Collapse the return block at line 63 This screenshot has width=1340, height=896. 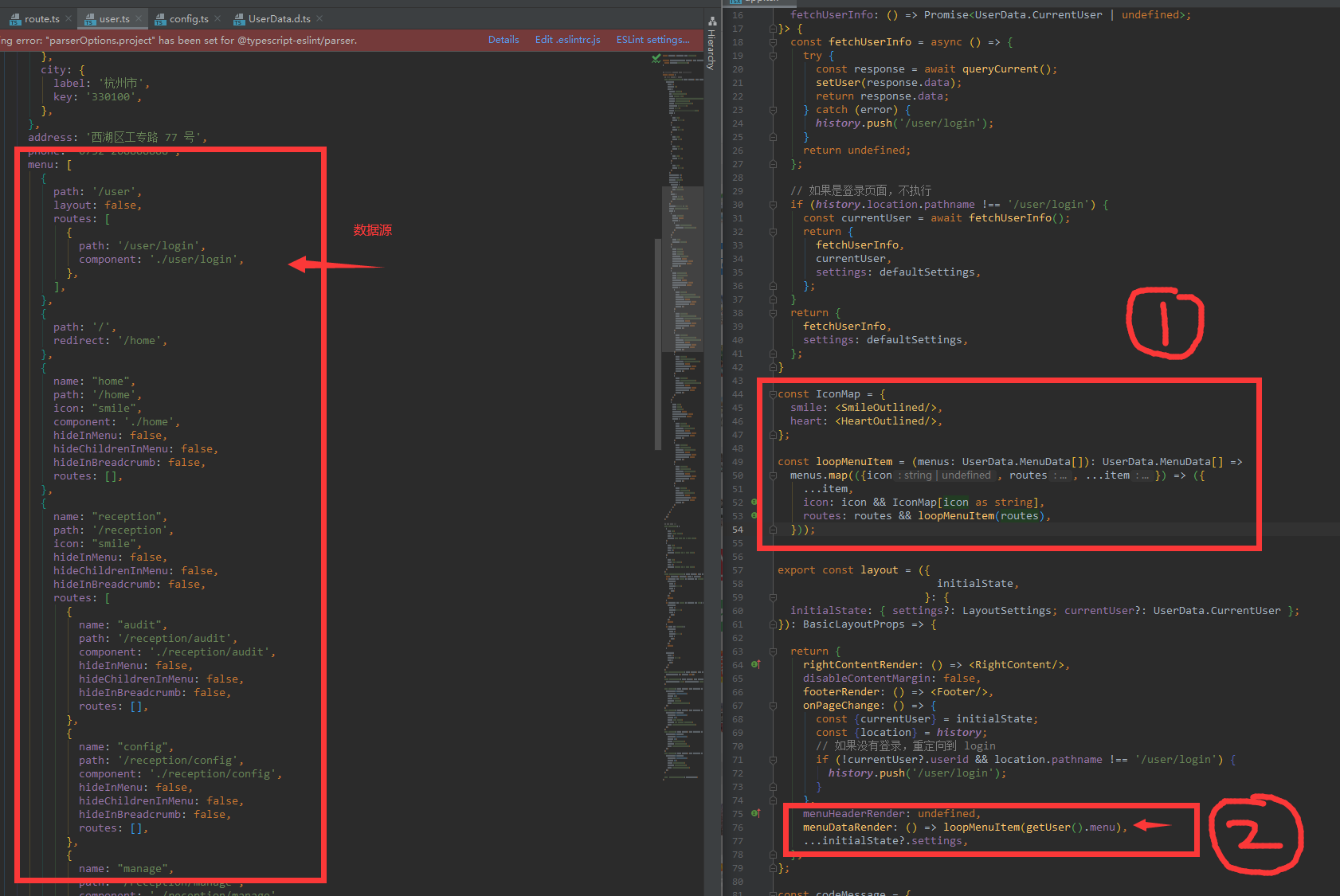tap(773, 651)
